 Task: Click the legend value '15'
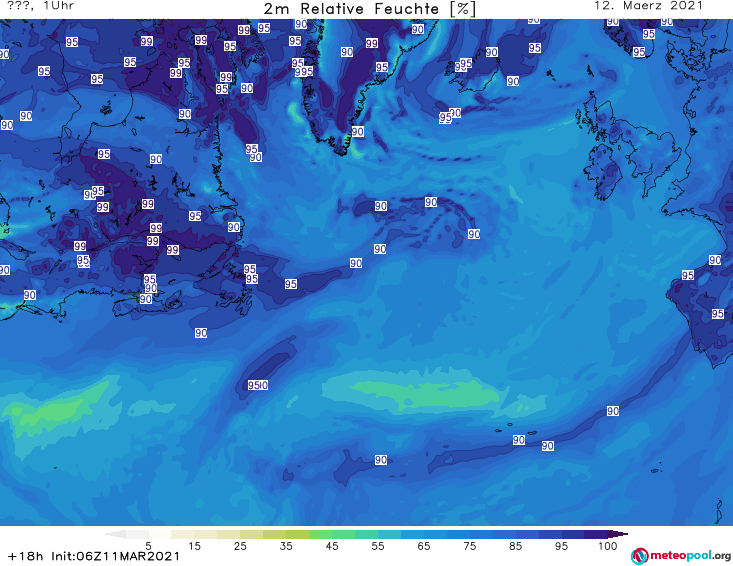point(194,546)
